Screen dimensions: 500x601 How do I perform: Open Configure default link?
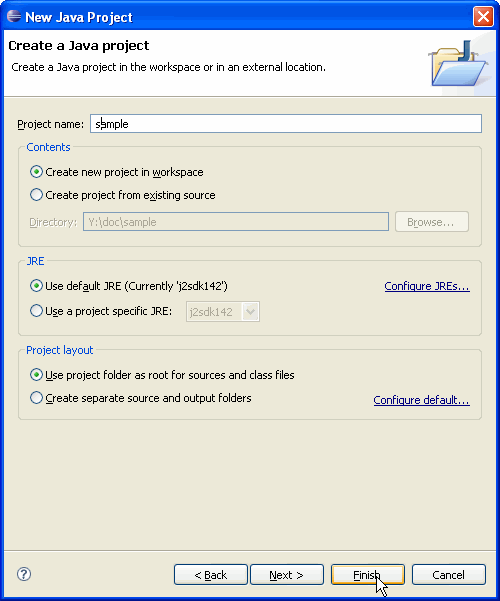coord(421,400)
